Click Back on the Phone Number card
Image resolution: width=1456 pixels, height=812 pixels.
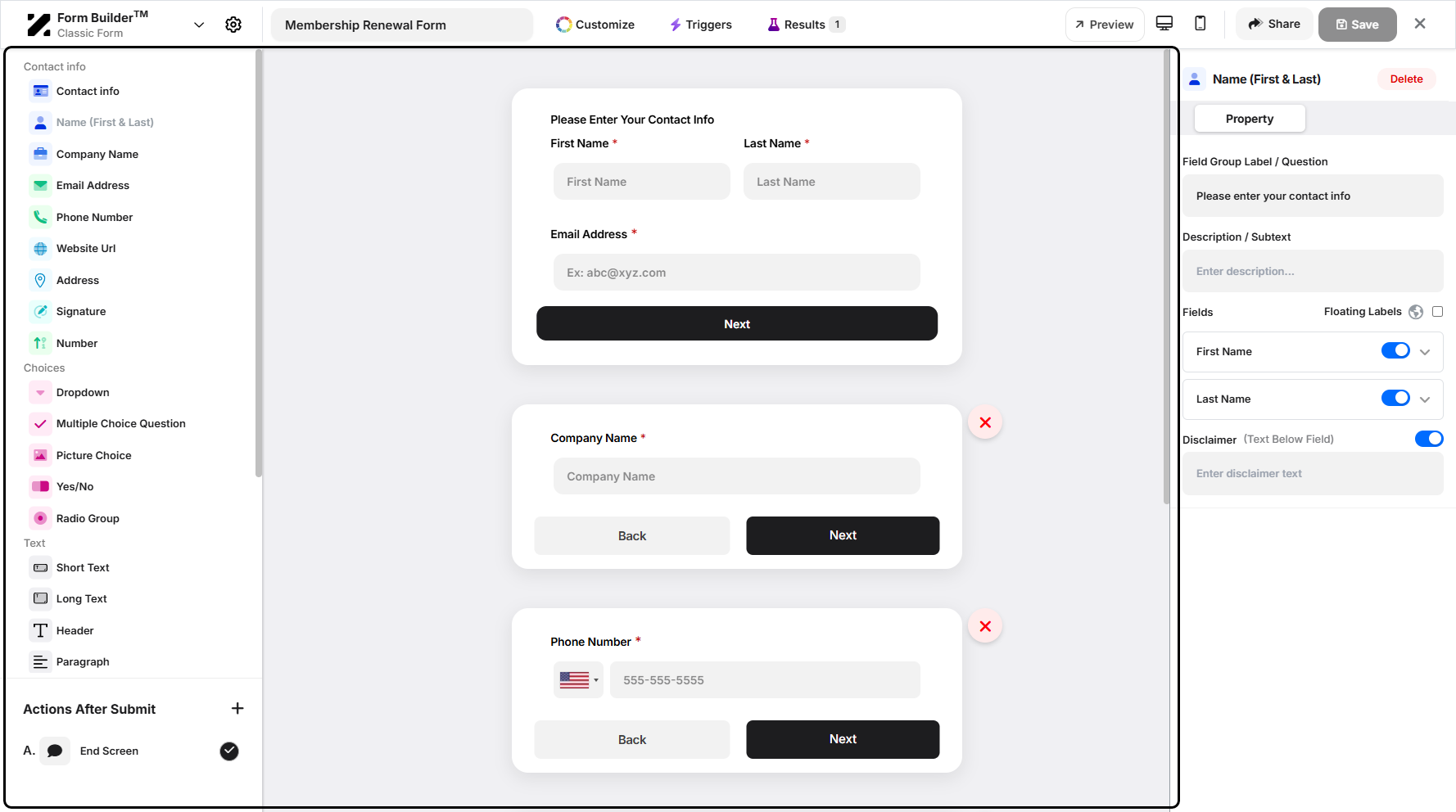(632, 739)
